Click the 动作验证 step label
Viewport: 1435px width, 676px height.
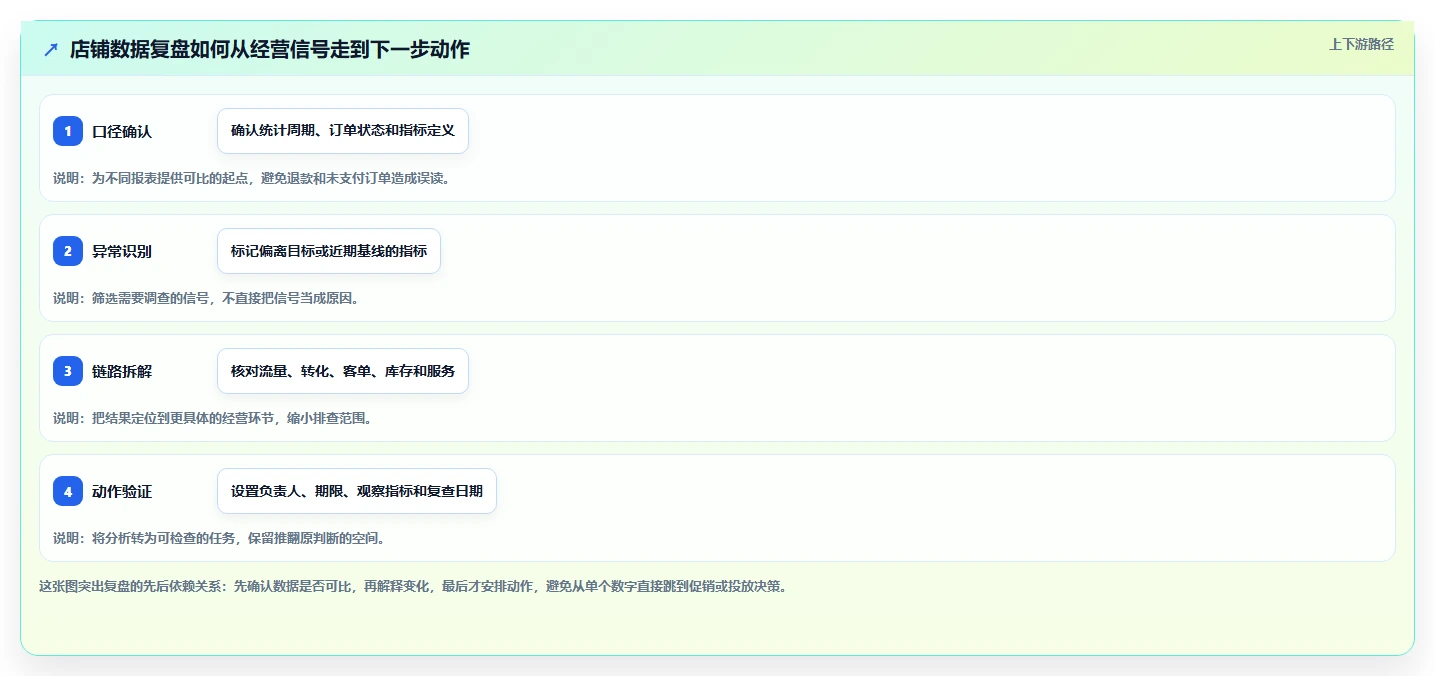point(122,491)
